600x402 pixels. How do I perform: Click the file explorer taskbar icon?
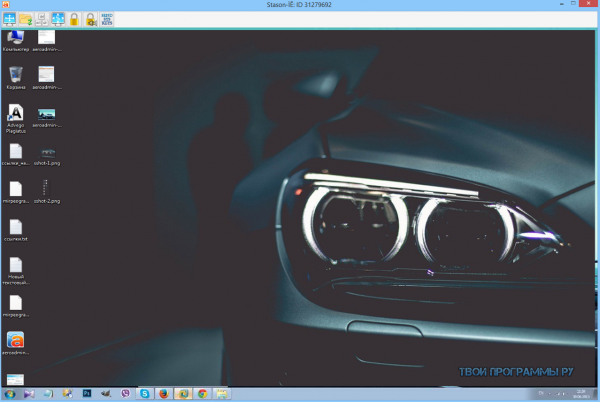(222, 394)
